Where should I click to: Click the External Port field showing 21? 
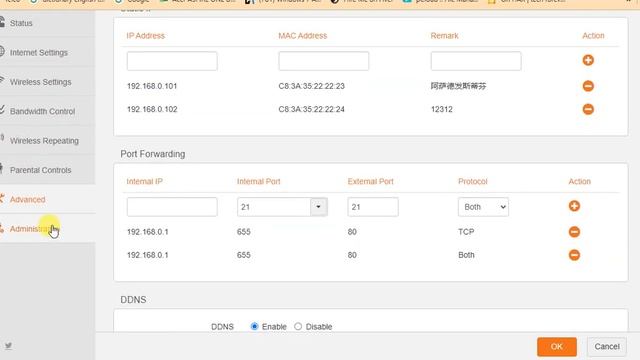pyautogui.click(x=373, y=207)
